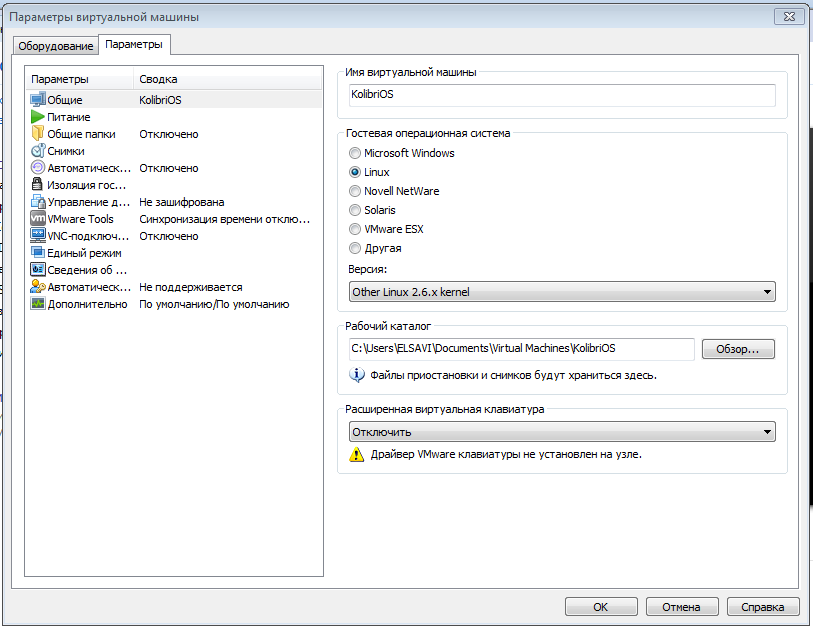Switch to the Оборудование tab
This screenshot has width=813, height=626.
[56, 46]
